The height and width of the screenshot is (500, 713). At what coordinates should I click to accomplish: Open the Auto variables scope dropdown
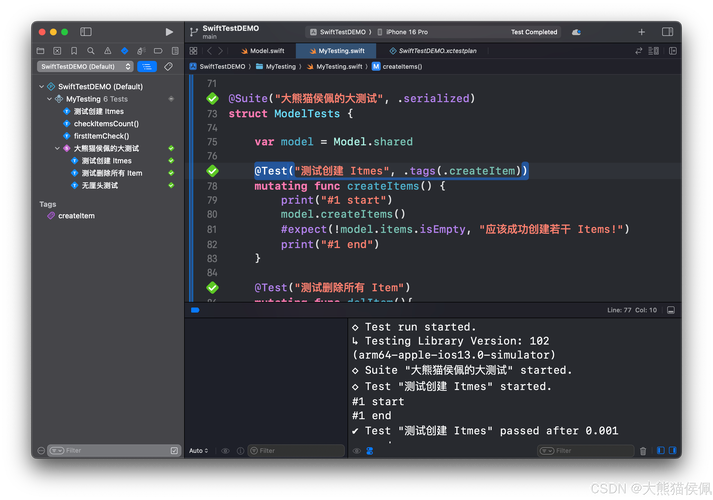click(x=199, y=451)
